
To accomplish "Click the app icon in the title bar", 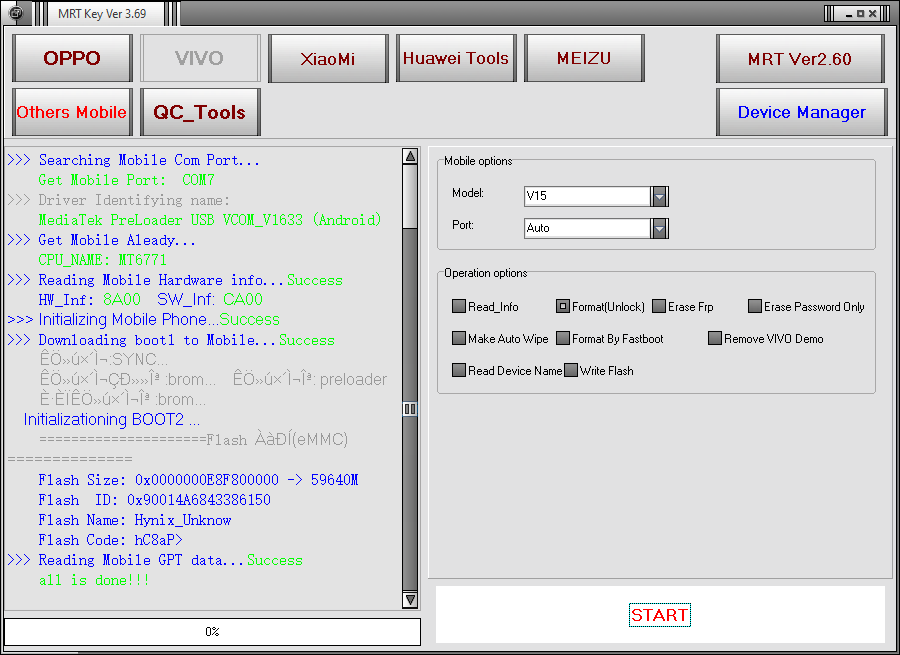I will coord(16,13).
